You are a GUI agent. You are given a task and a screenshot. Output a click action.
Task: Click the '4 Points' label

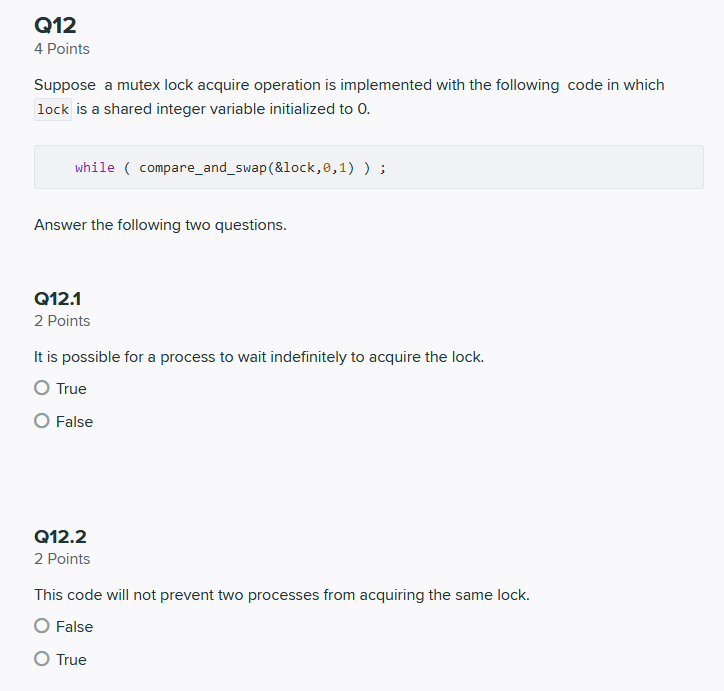coord(62,49)
